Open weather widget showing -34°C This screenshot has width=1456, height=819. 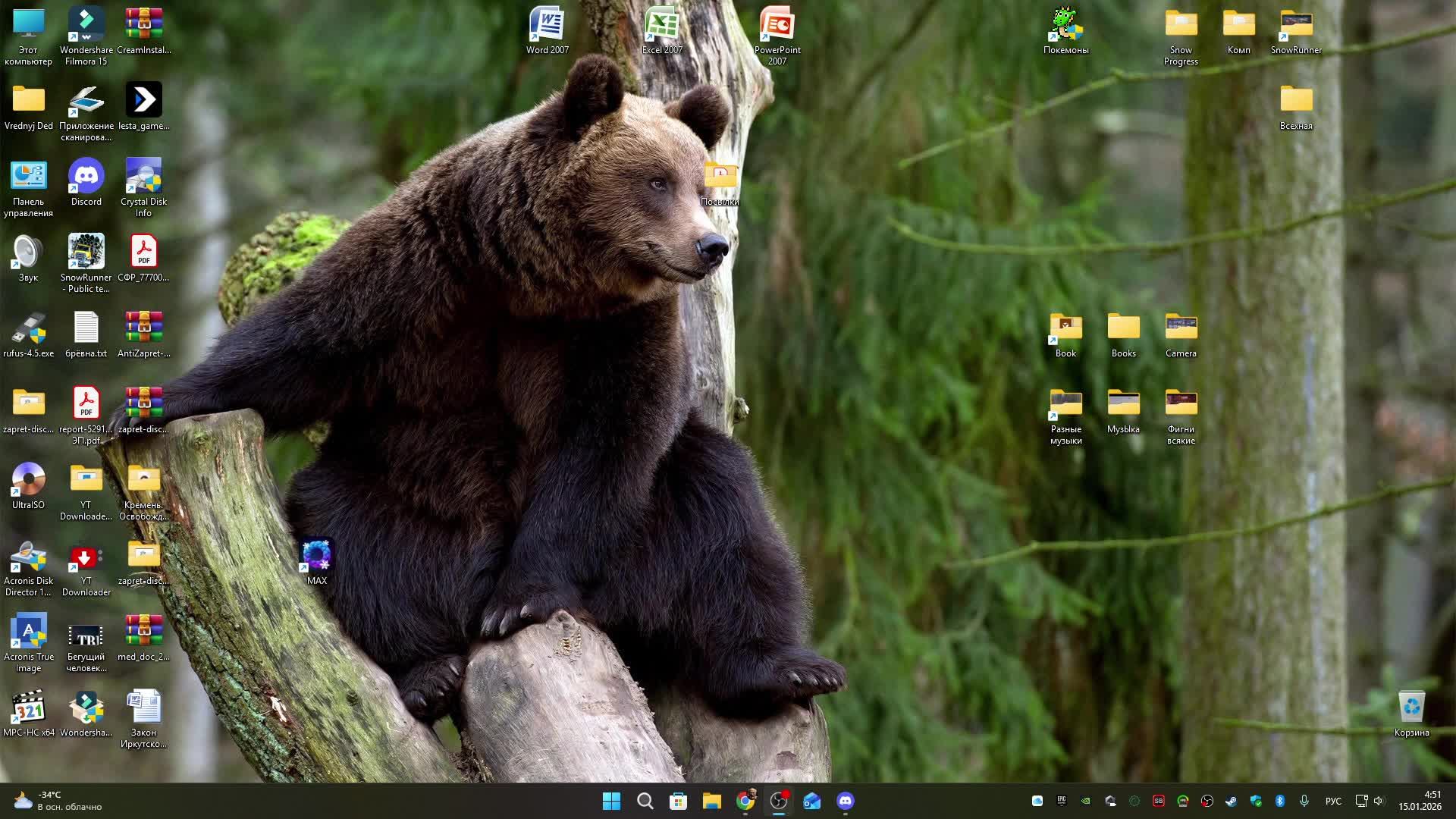pyautogui.click(x=57, y=801)
